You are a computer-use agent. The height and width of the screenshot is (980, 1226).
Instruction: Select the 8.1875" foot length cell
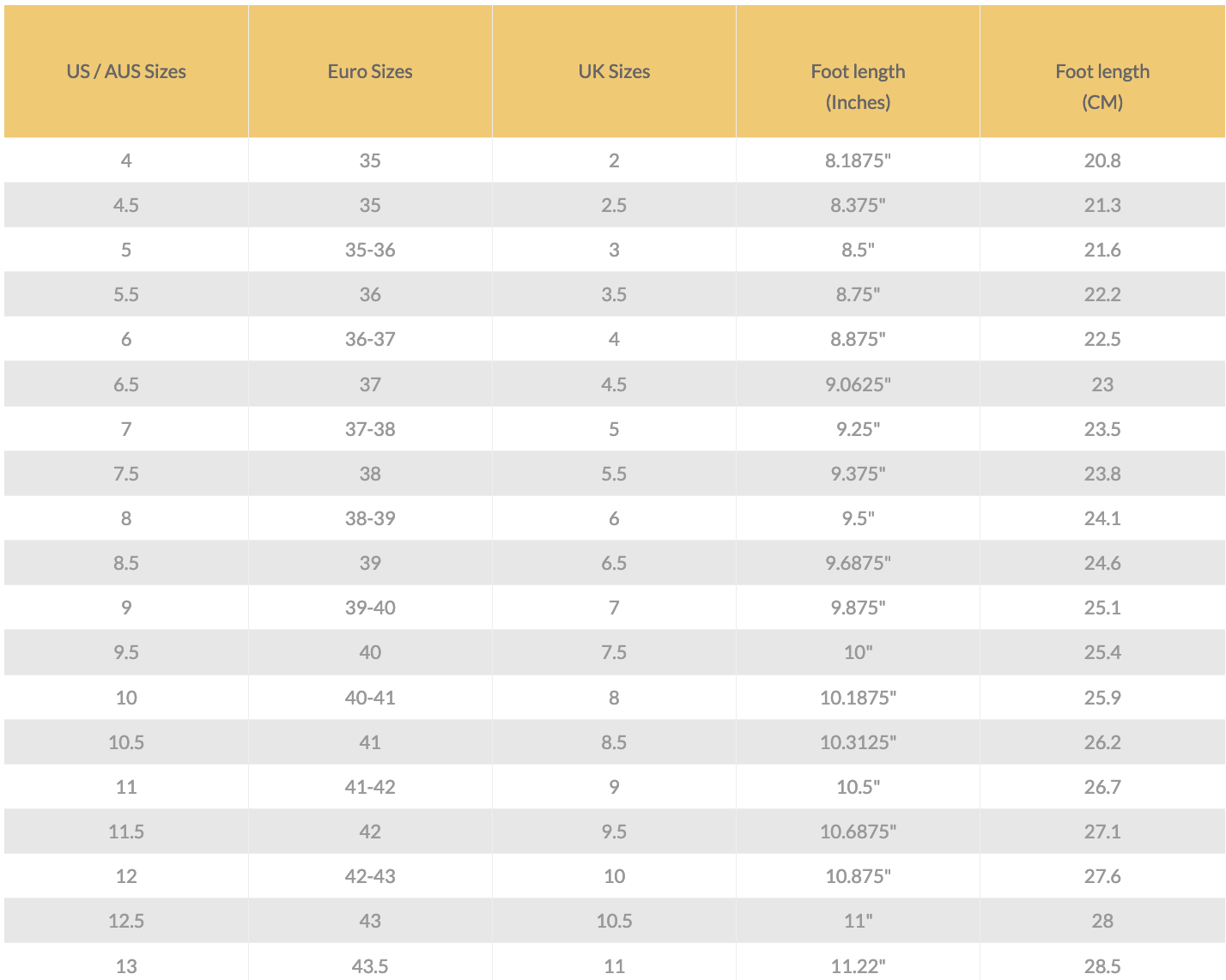858,160
